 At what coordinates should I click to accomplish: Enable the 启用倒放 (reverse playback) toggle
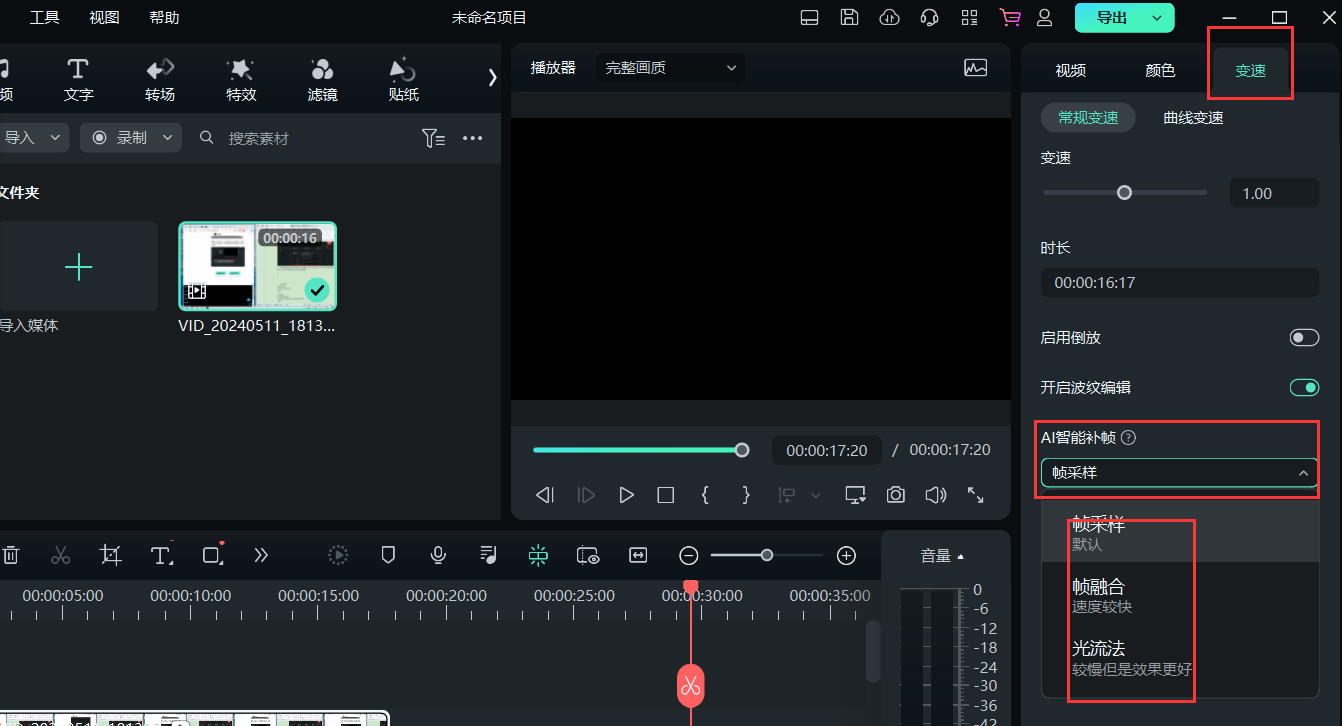(1304, 338)
